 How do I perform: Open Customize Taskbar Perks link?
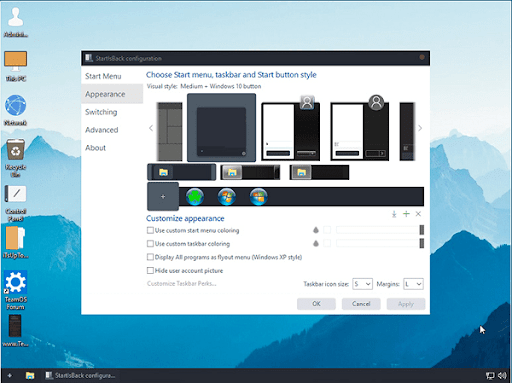pos(182,284)
